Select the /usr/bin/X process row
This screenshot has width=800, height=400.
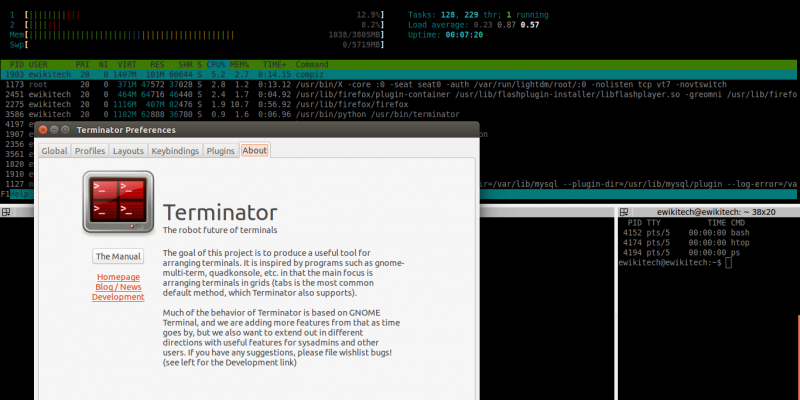point(398,84)
